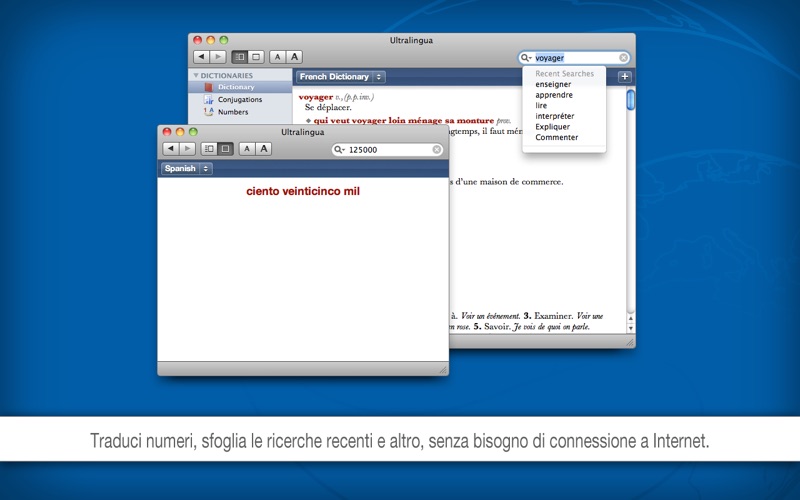
Task: Select recent search 'Commenter'
Action: tap(557, 137)
